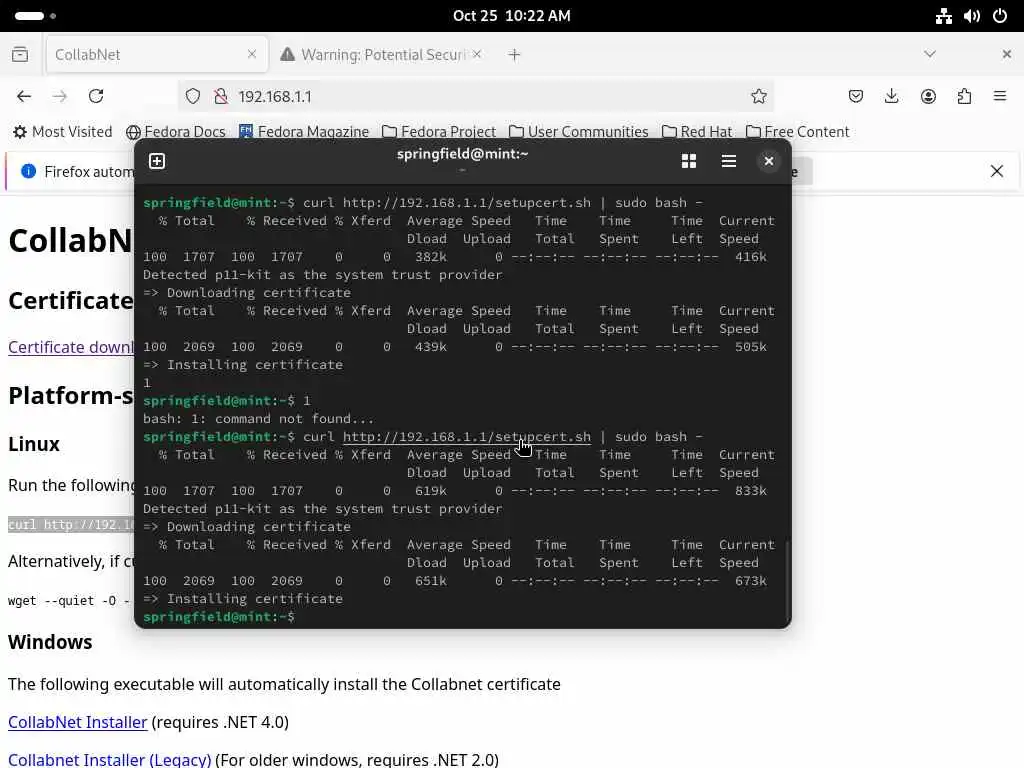The width and height of the screenshot is (1024, 768).
Task: Open Pocket save icon in toolbar
Action: (x=856, y=97)
